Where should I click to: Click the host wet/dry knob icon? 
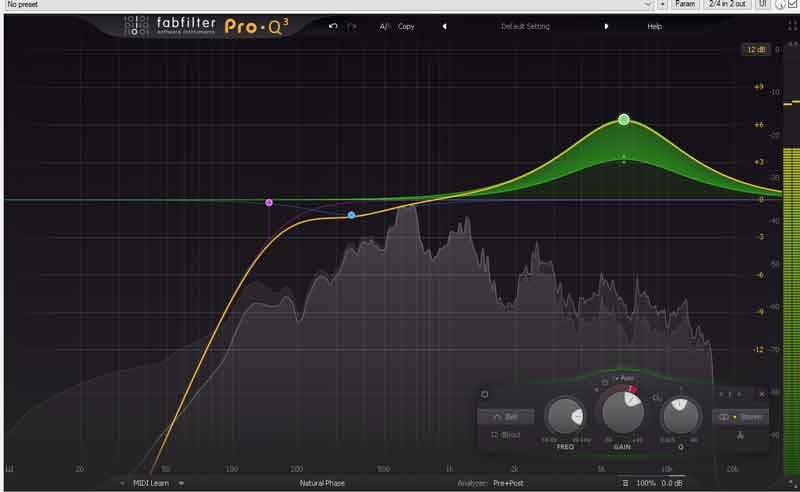tap(780, 5)
